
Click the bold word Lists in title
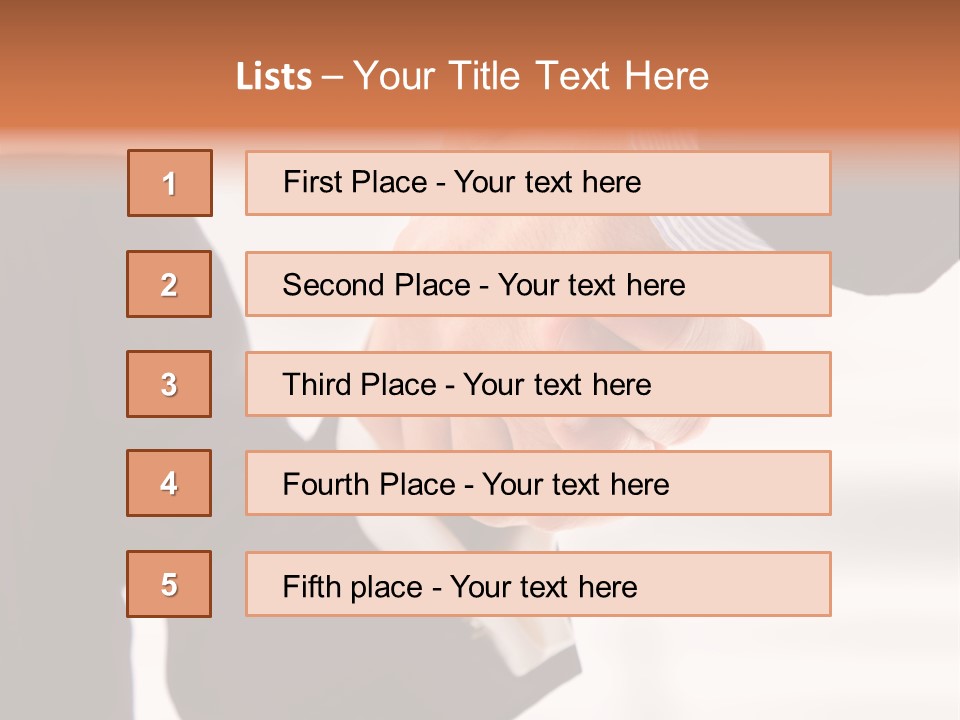click(274, 77)
